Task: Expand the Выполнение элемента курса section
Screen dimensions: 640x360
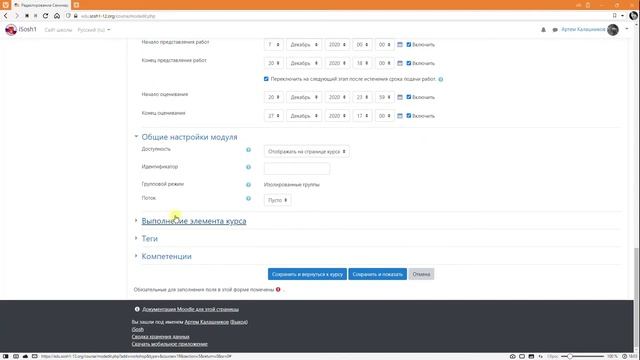Action: coord(194,221)
